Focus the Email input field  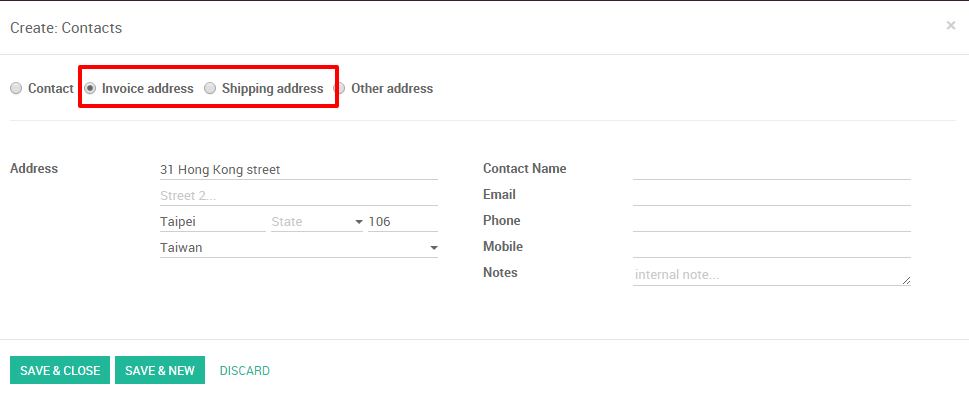[x=772, y=195]
